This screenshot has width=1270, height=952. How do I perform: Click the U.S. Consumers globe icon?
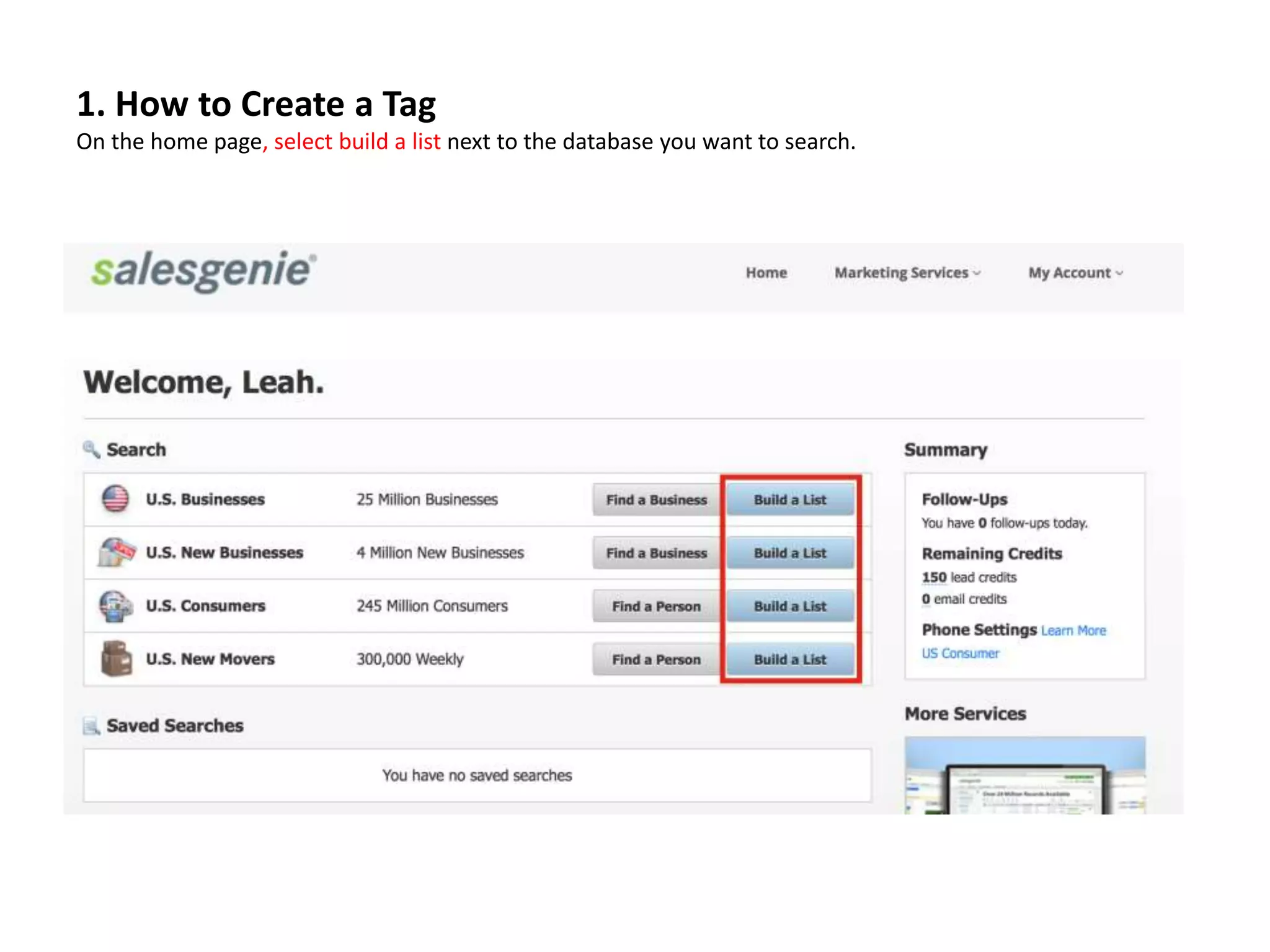[115, 606]
